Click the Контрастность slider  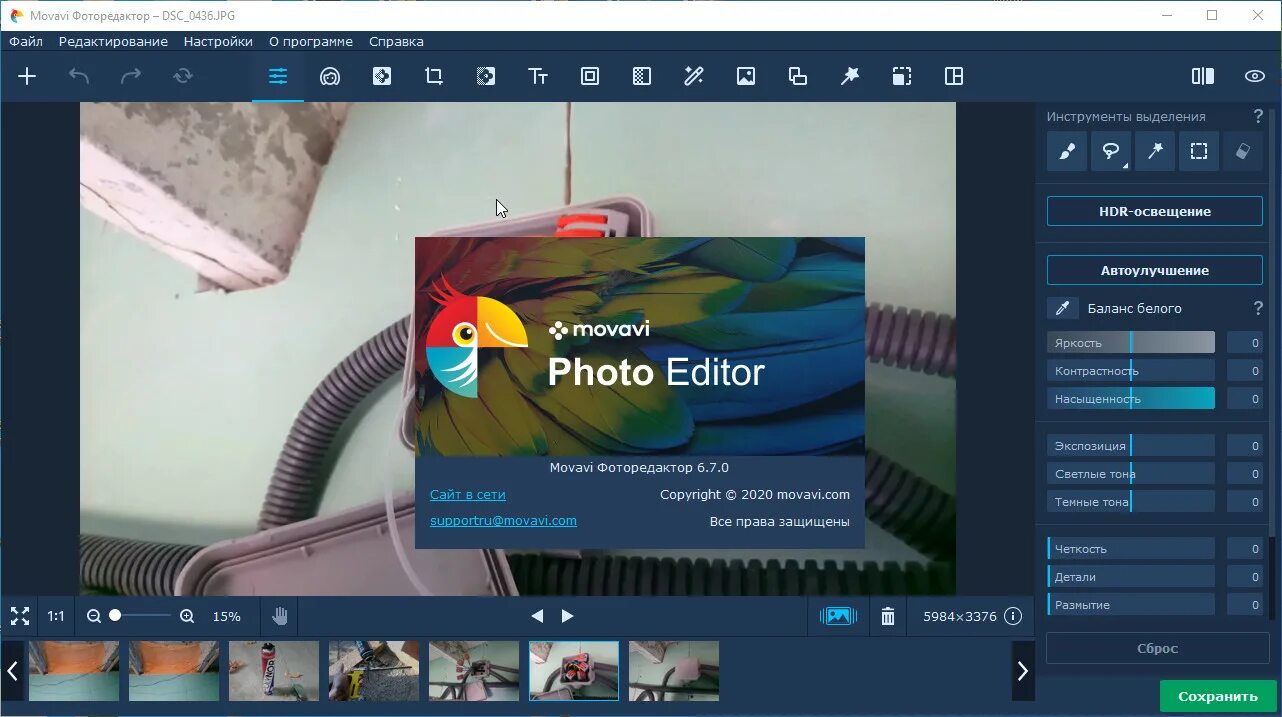click(x=1131, y=371)
